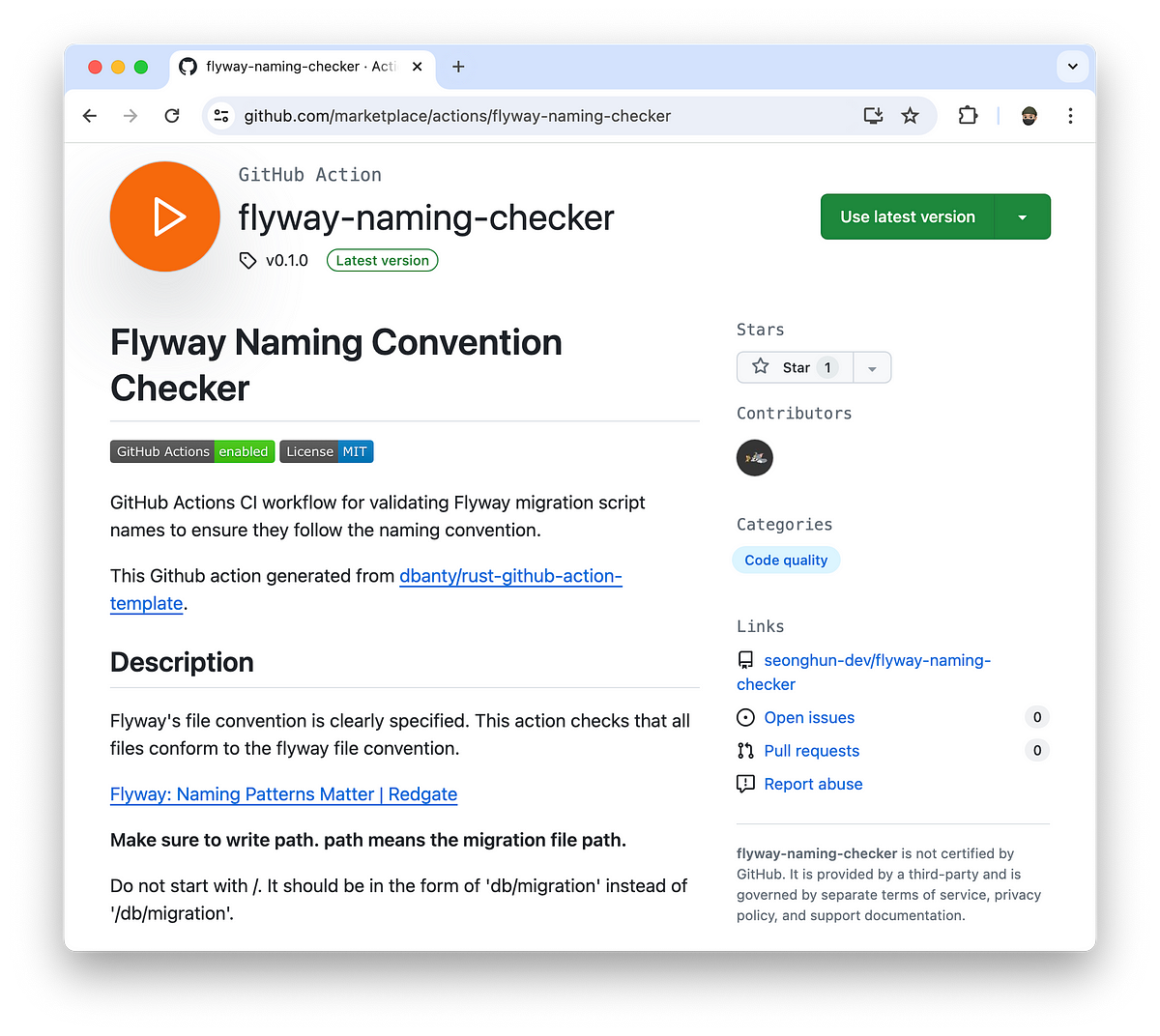Expand the tab search chevron
Image resolution: width=1160 pixels, height=1036 pixels.
[1072, 67]
